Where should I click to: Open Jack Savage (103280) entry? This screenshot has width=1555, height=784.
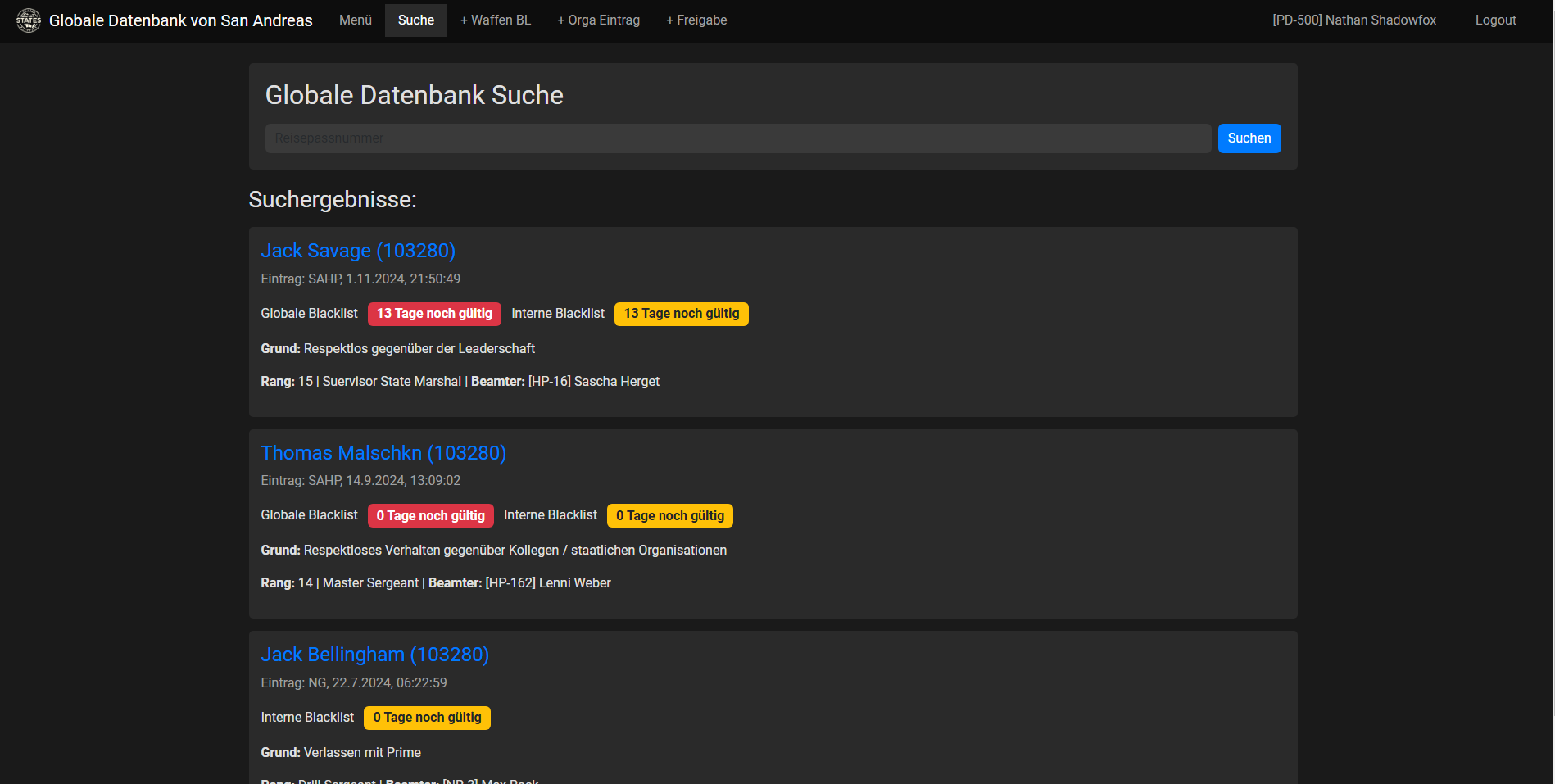coord(358,251)
